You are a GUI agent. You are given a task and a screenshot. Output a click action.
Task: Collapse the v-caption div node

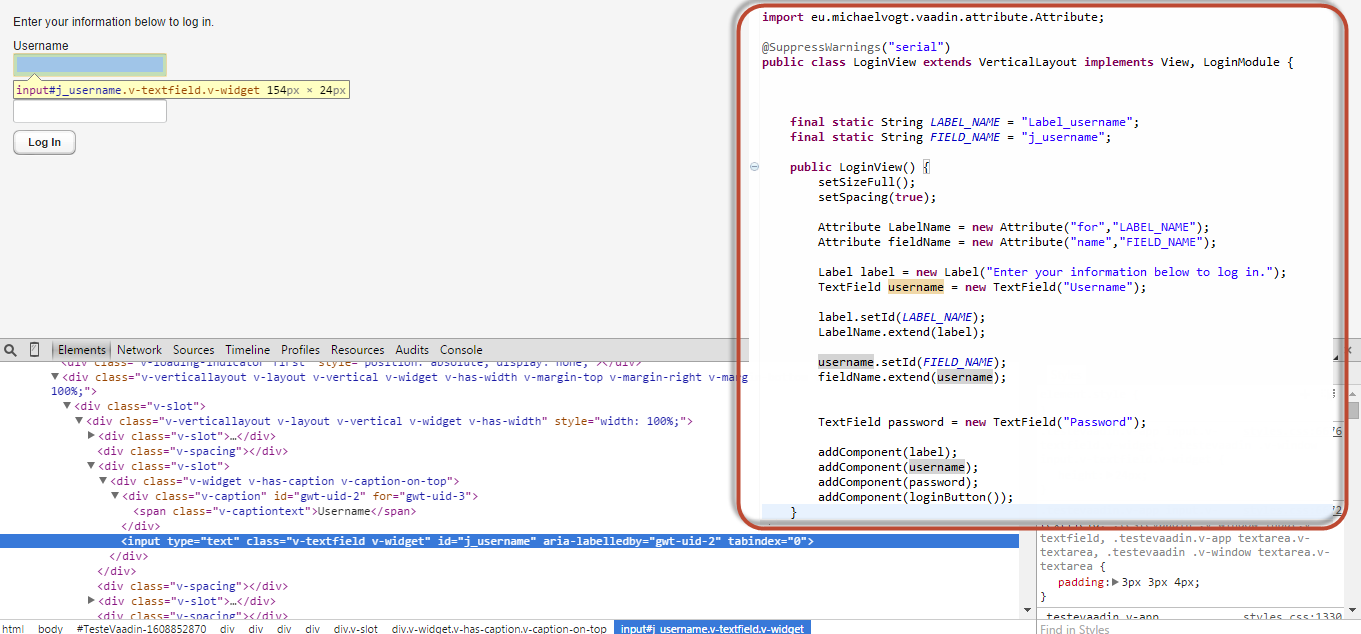tap(116, 496)
